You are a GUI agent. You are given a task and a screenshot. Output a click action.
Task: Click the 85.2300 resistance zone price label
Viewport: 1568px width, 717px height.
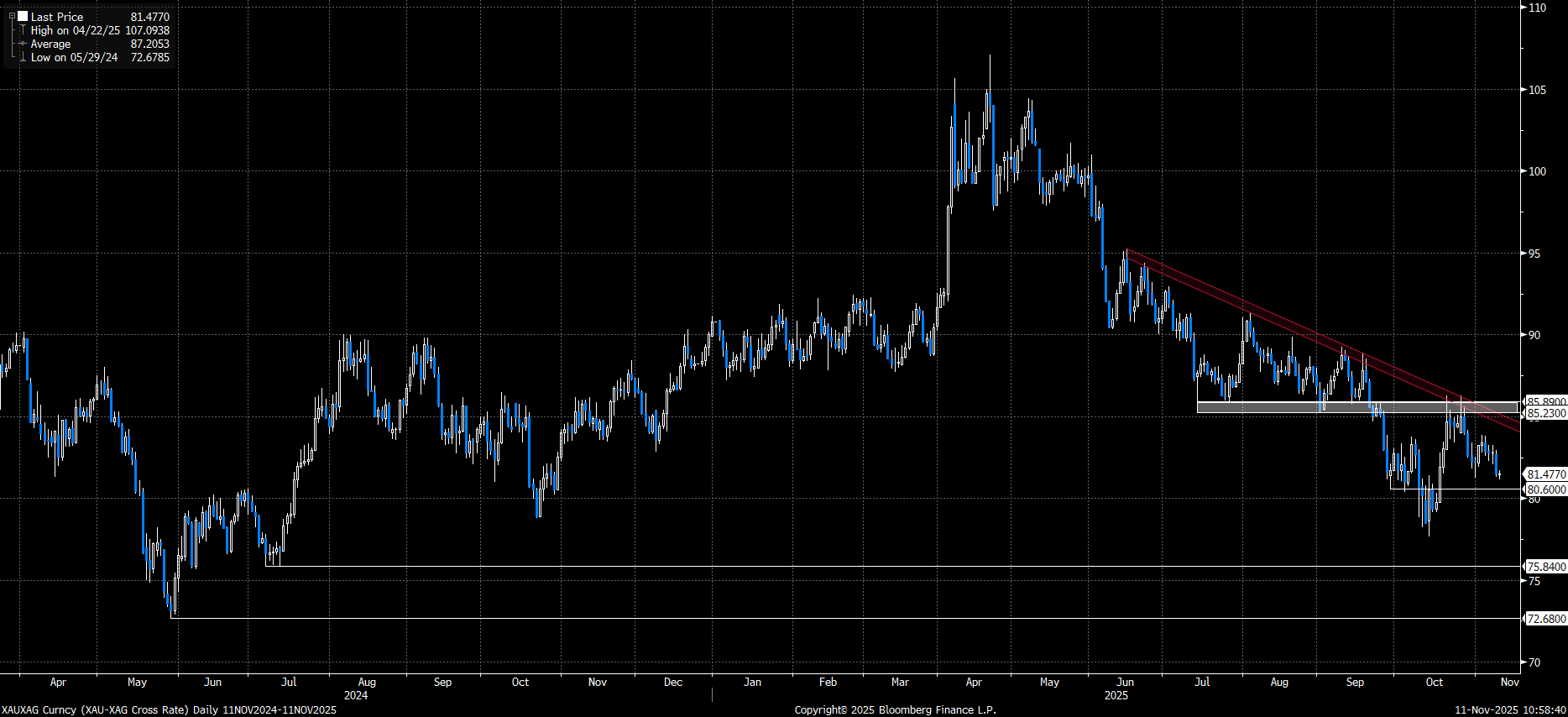(1545, 413)
